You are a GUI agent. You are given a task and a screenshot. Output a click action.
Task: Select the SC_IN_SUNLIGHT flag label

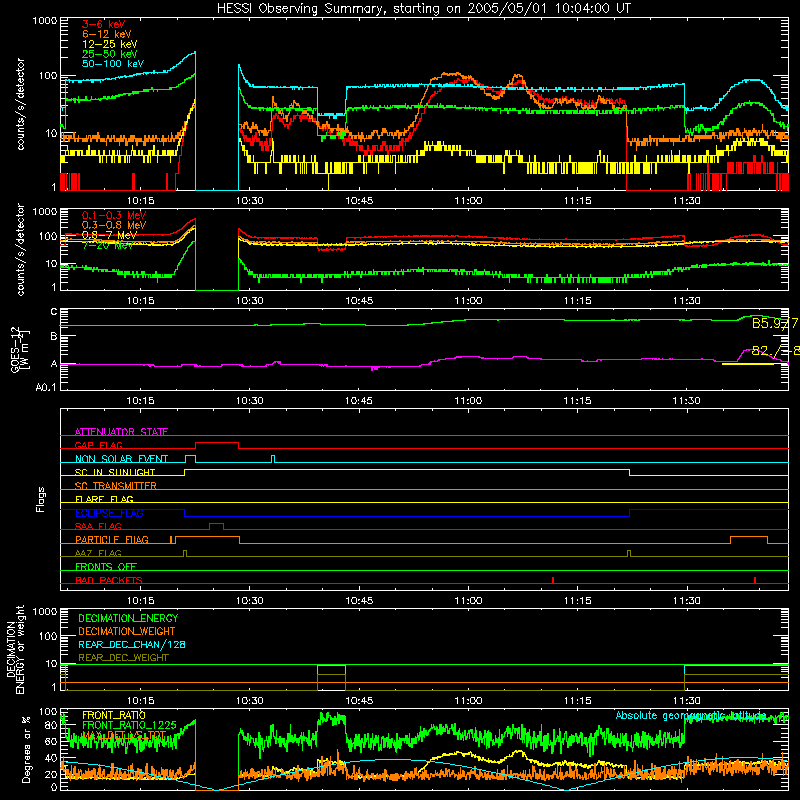tap(115, 472)
